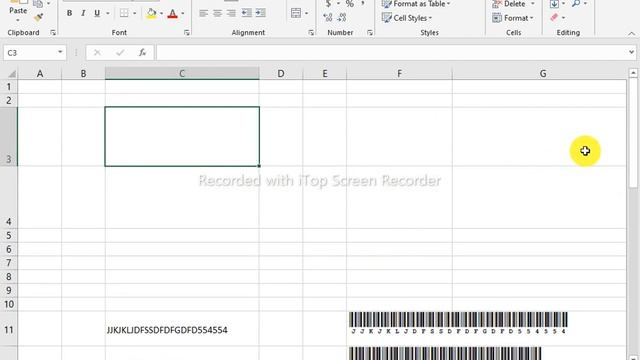The height and width of the screenshot is (360, 640).
Task: Select row 5 header
Action: [x=9, y=236]
